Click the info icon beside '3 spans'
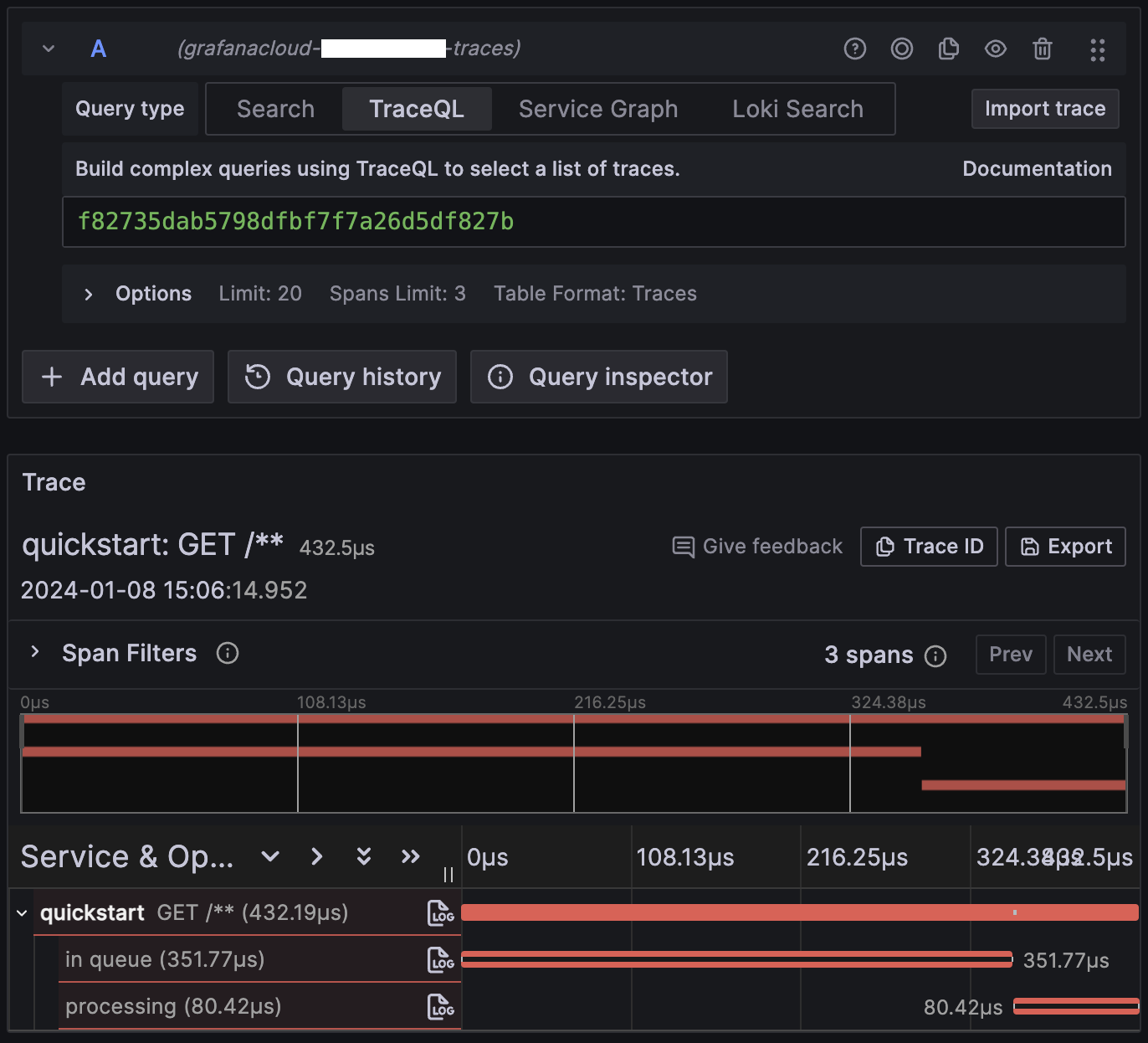 click(x=935, y=655)
